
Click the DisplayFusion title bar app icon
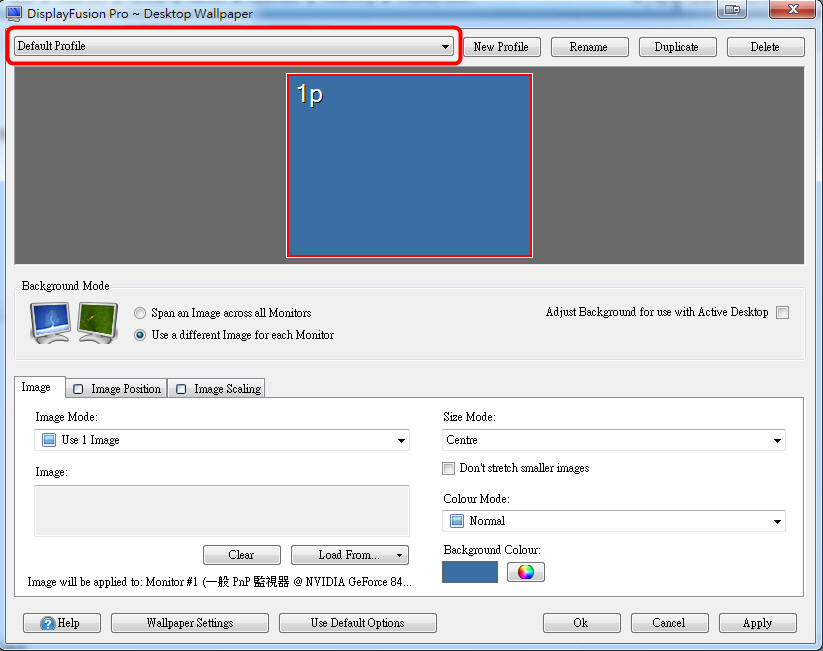click(13, 13)
